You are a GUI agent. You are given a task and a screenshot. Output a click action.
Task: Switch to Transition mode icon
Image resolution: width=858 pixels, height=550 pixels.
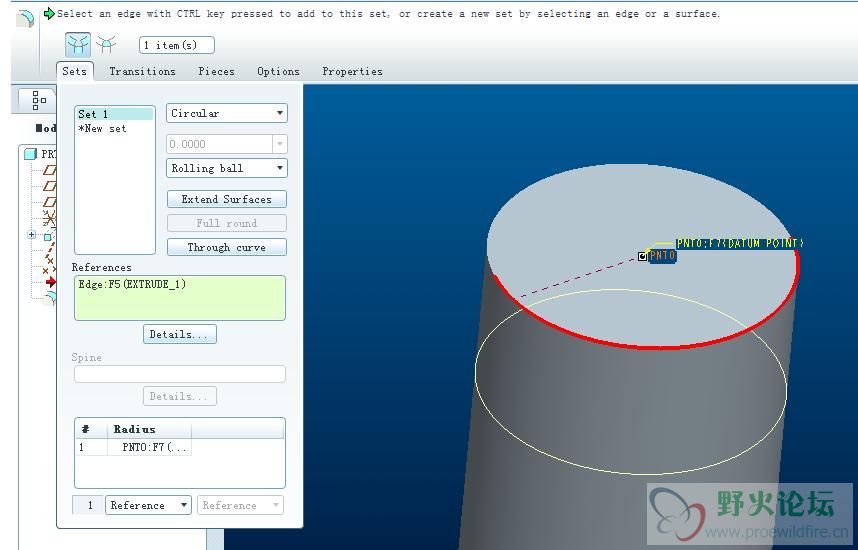pos(106,44)
